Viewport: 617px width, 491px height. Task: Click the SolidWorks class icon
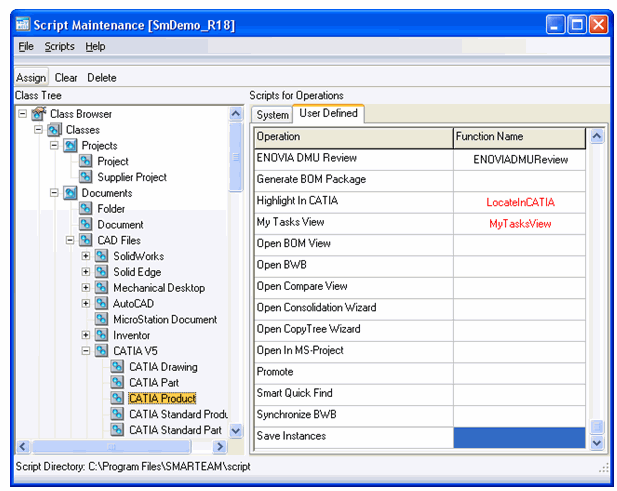click(x=102, y=257)
